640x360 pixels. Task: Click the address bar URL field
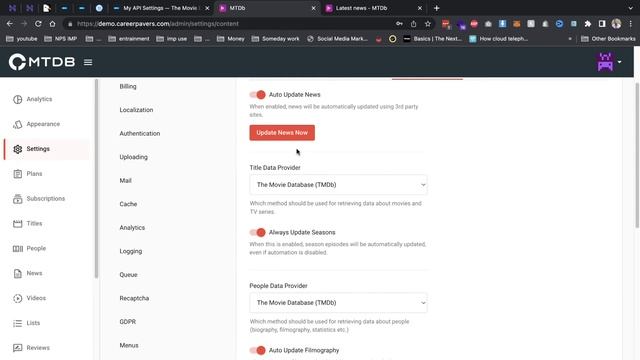tap(229, 24)
